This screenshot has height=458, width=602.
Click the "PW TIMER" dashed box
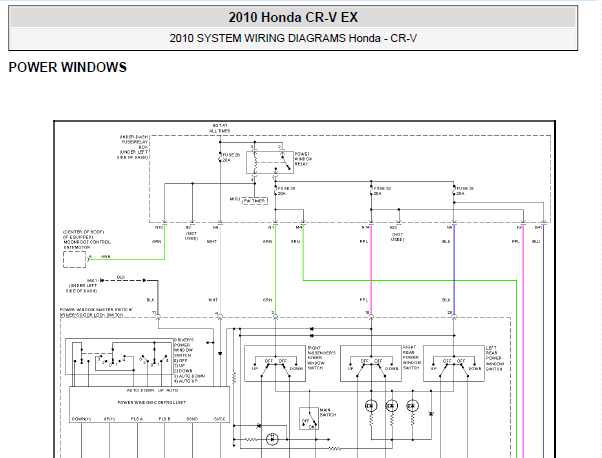point(255,201)
